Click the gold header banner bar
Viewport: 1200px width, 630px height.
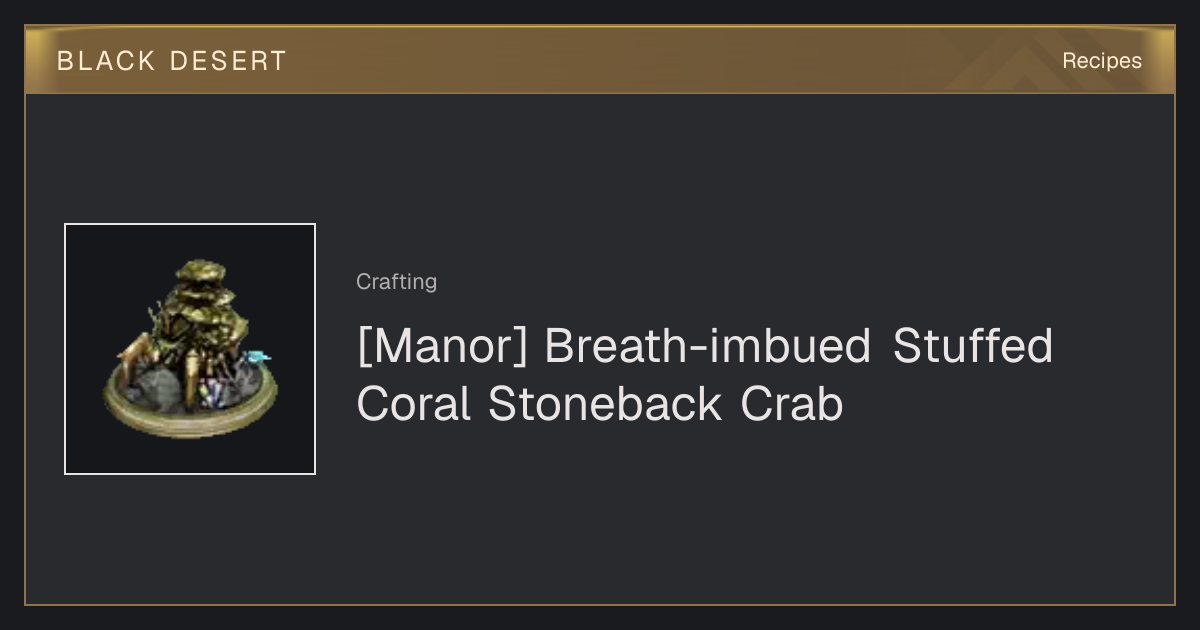tap(600, 60)
